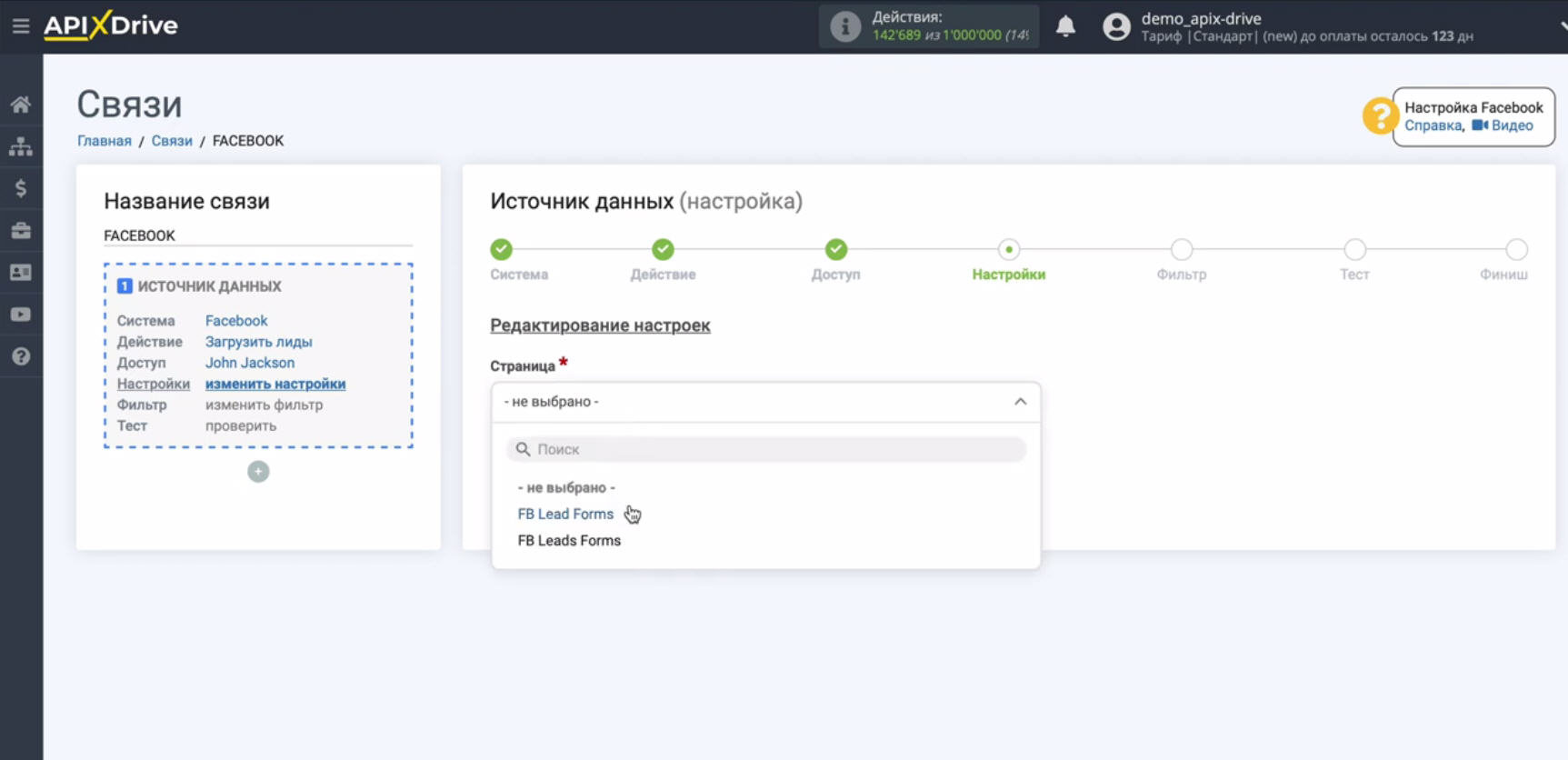Viewport: 1568px width, 760px height.
Task: Focus the Поиск search field
Action: [765, 449]
